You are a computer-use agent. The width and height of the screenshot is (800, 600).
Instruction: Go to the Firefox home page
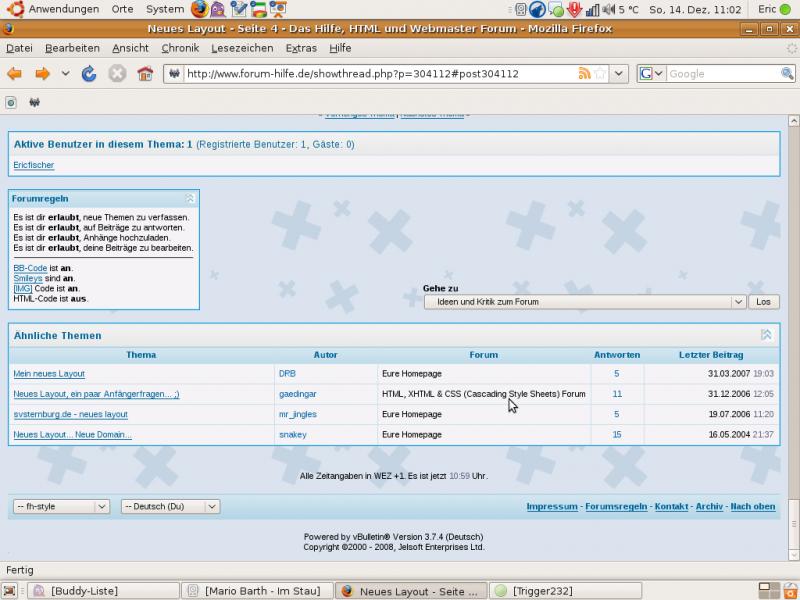point(145,73)
